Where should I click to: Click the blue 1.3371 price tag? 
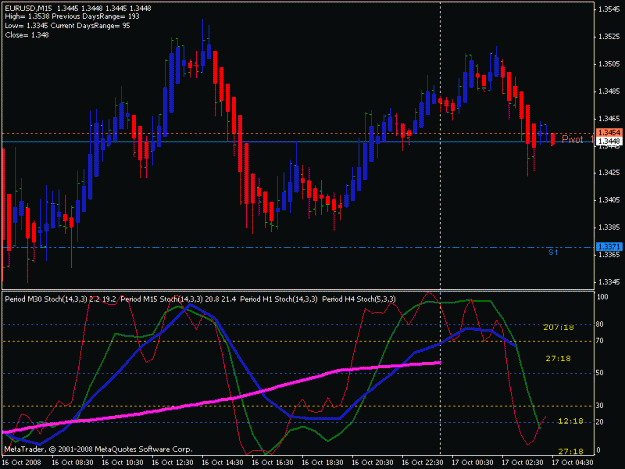click(x=609, y=247)
